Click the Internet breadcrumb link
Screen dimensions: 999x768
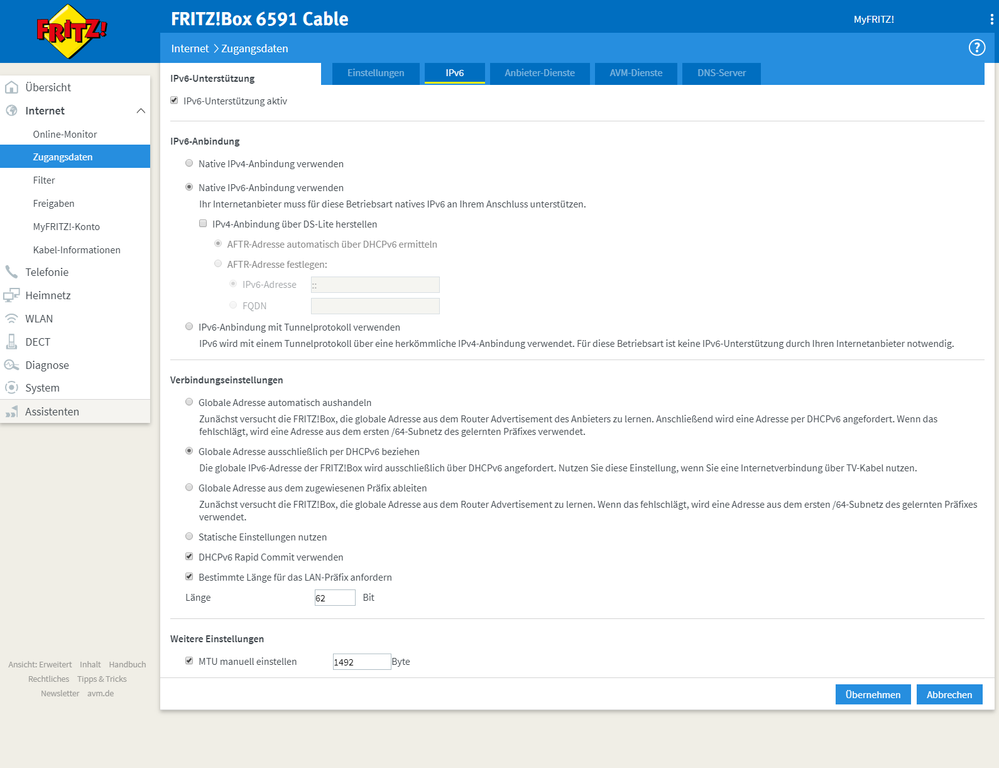click(190, 48)
